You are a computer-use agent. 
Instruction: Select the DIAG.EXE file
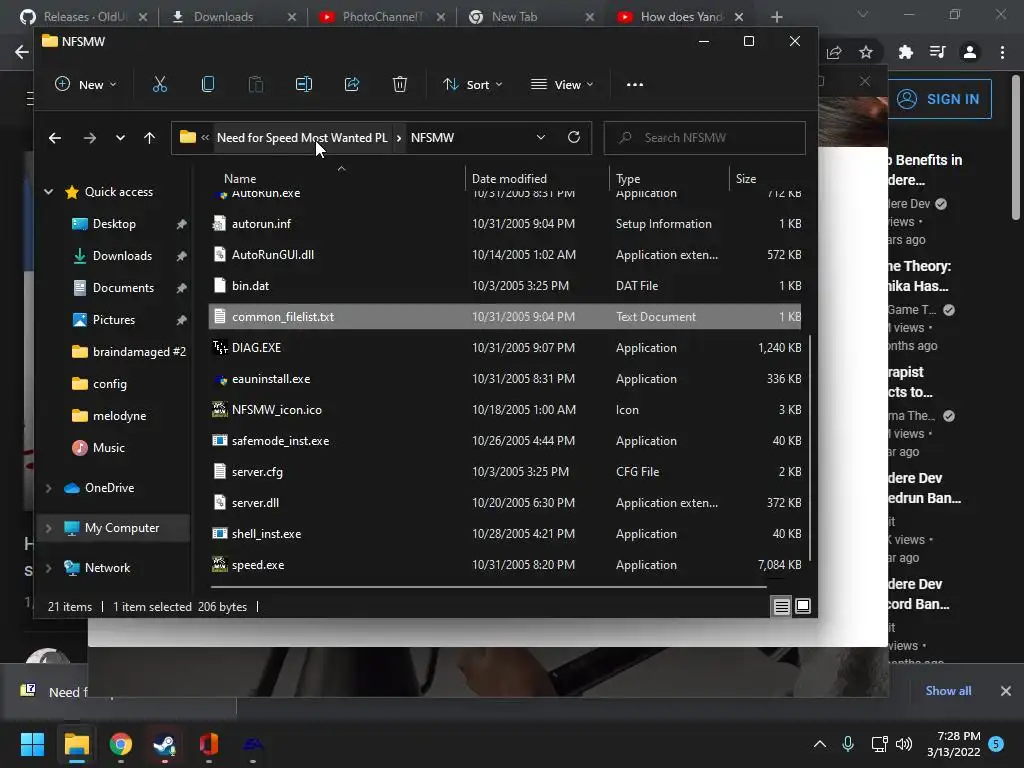click(505, 347)
